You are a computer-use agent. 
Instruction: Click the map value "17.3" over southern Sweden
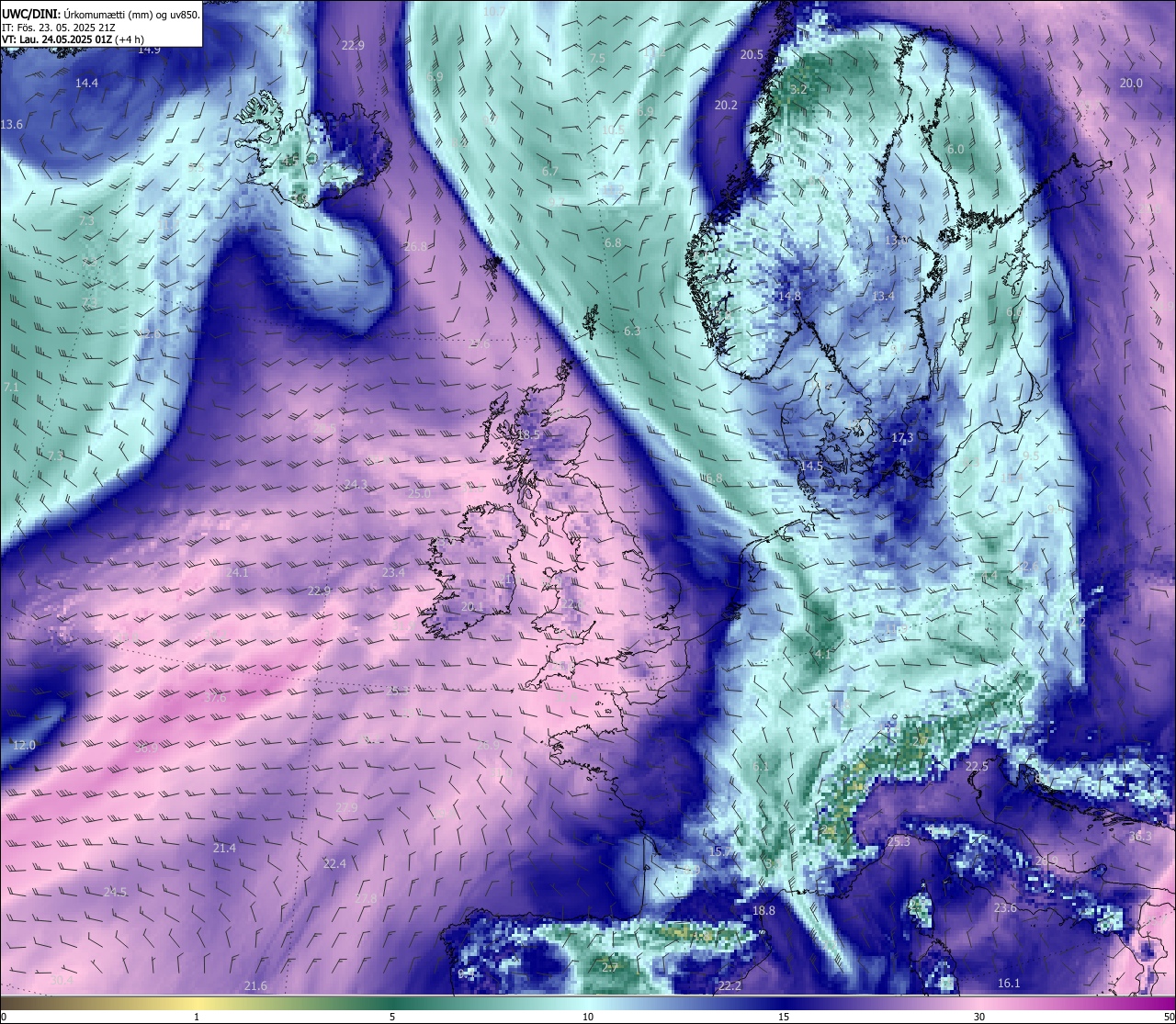[x=902, y=438]
